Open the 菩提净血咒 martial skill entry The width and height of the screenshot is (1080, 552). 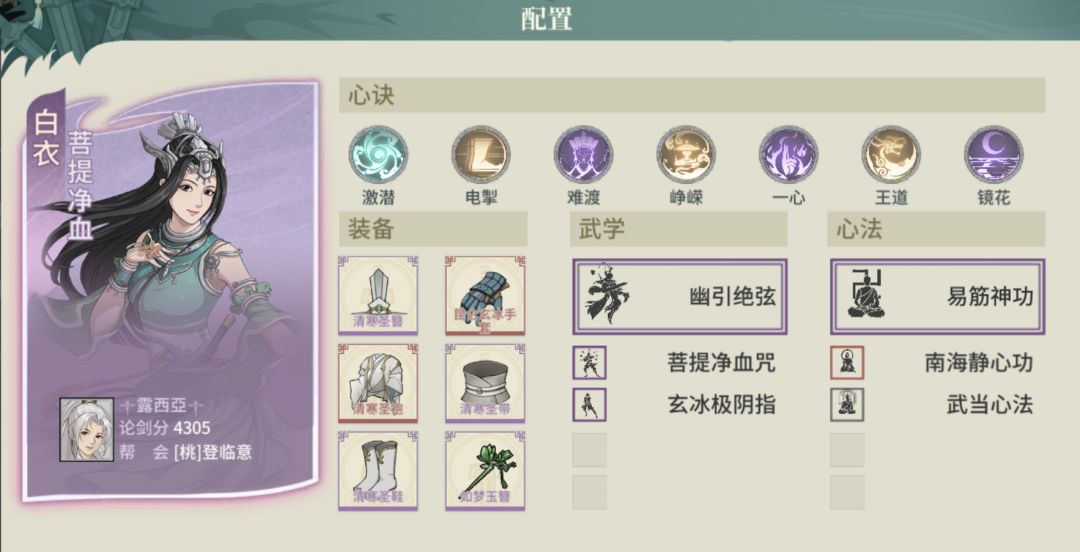coord(680,362)
